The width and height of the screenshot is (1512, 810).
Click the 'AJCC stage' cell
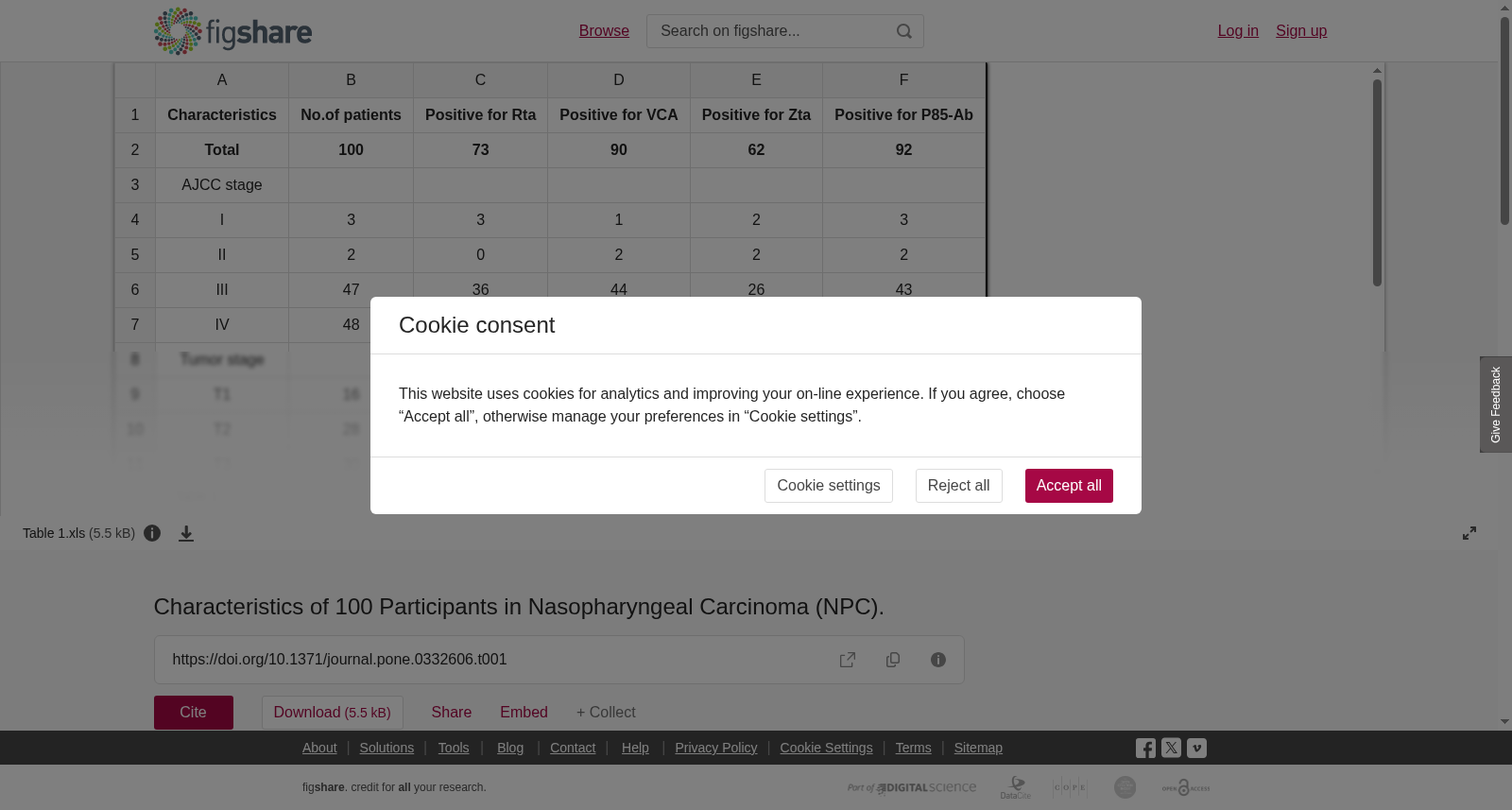point(222,185)
